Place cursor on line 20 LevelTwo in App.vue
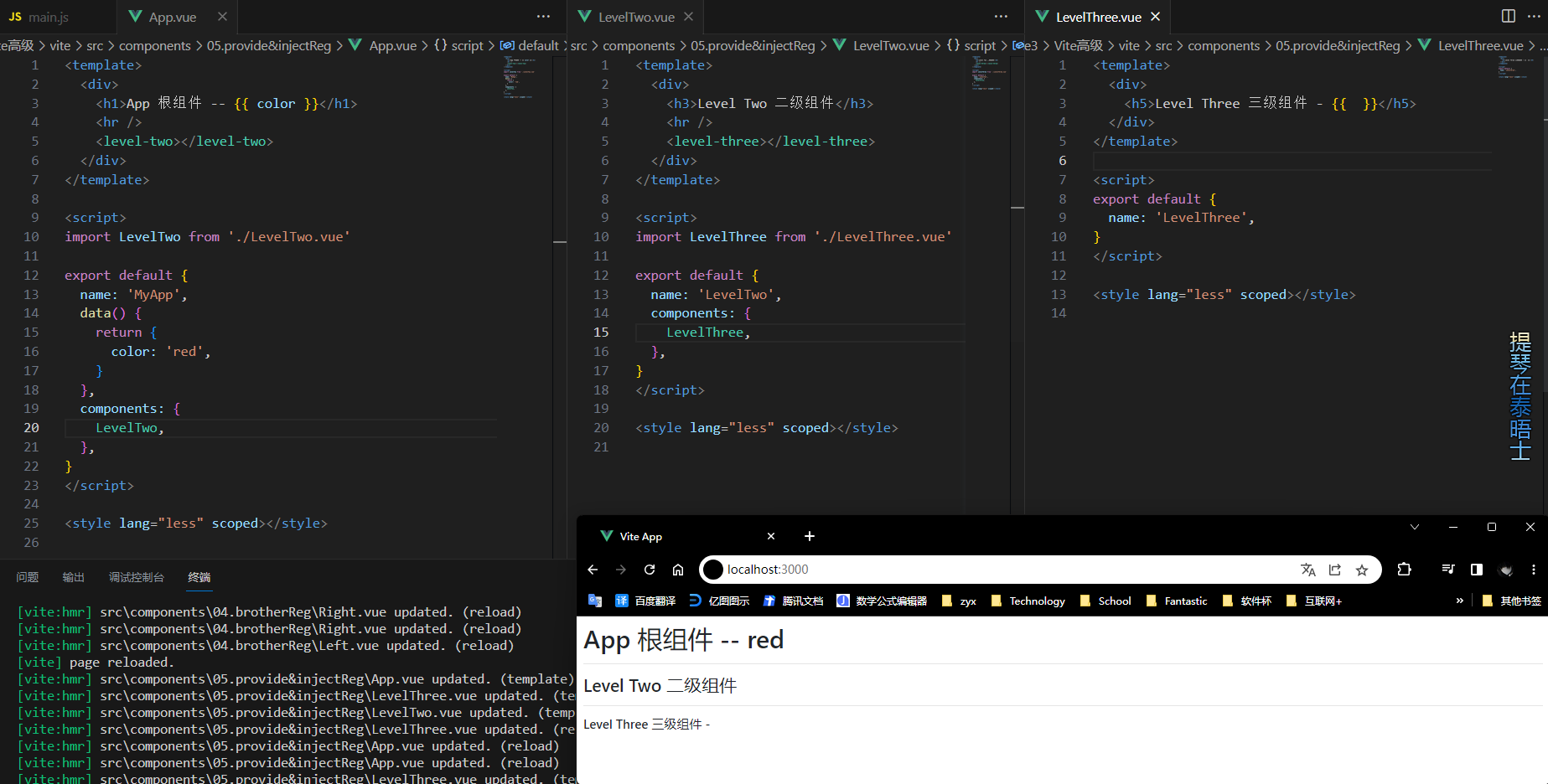Viewport: 1548px width, 784px height. 130,428
